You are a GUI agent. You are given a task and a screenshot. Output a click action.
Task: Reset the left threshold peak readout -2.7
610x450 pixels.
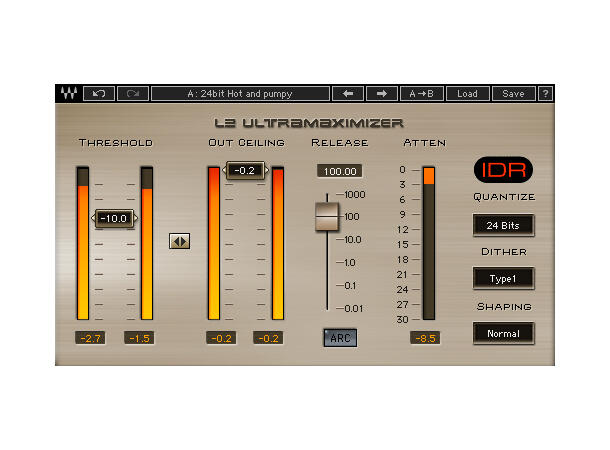click(x=90, y=338)
